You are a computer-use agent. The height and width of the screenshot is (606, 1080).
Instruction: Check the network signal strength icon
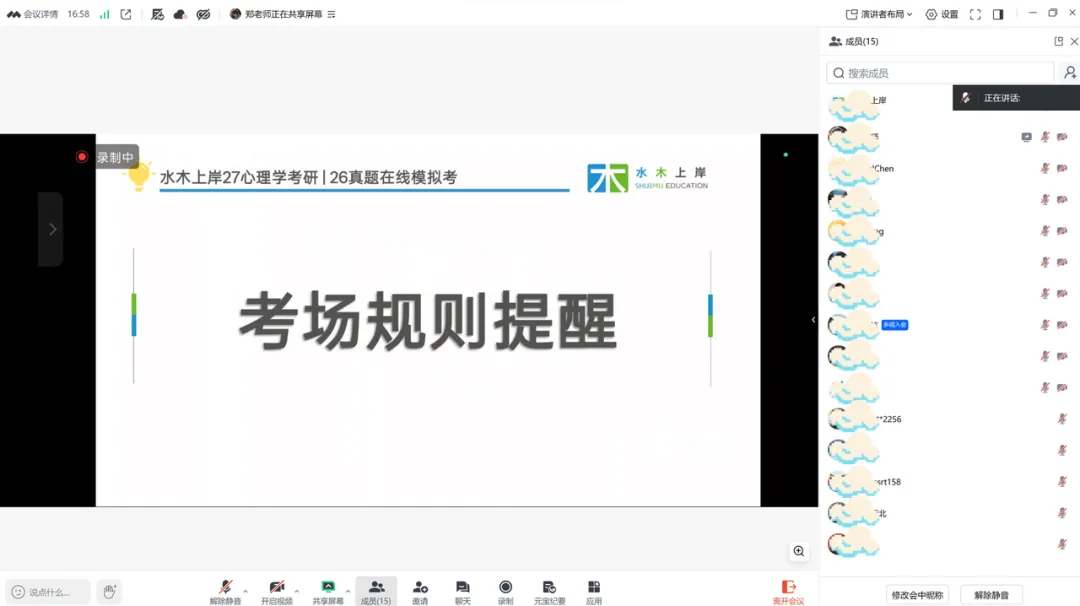tap(105, 14)
